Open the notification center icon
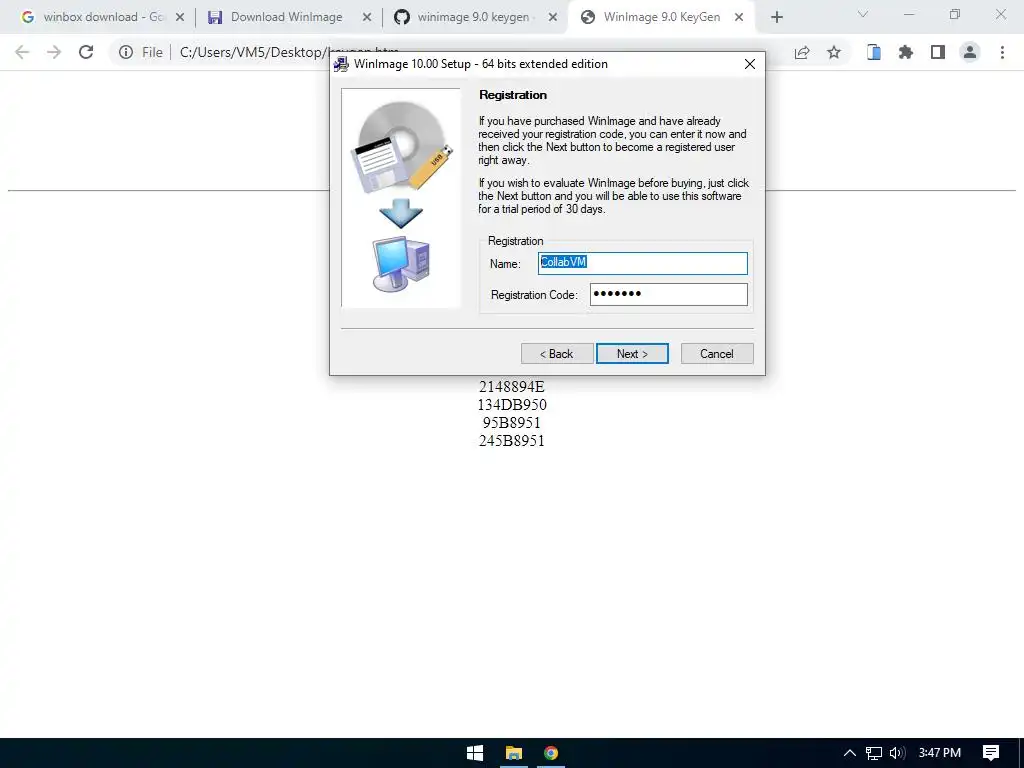Image resolution: width=1024 pixels, height=768 pixels. [991, 753]
